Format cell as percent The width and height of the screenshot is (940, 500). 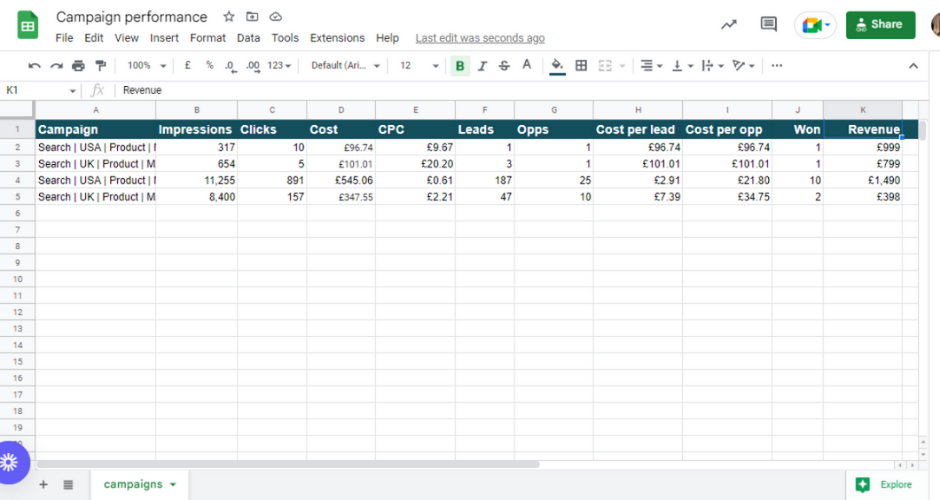[209, 65]
